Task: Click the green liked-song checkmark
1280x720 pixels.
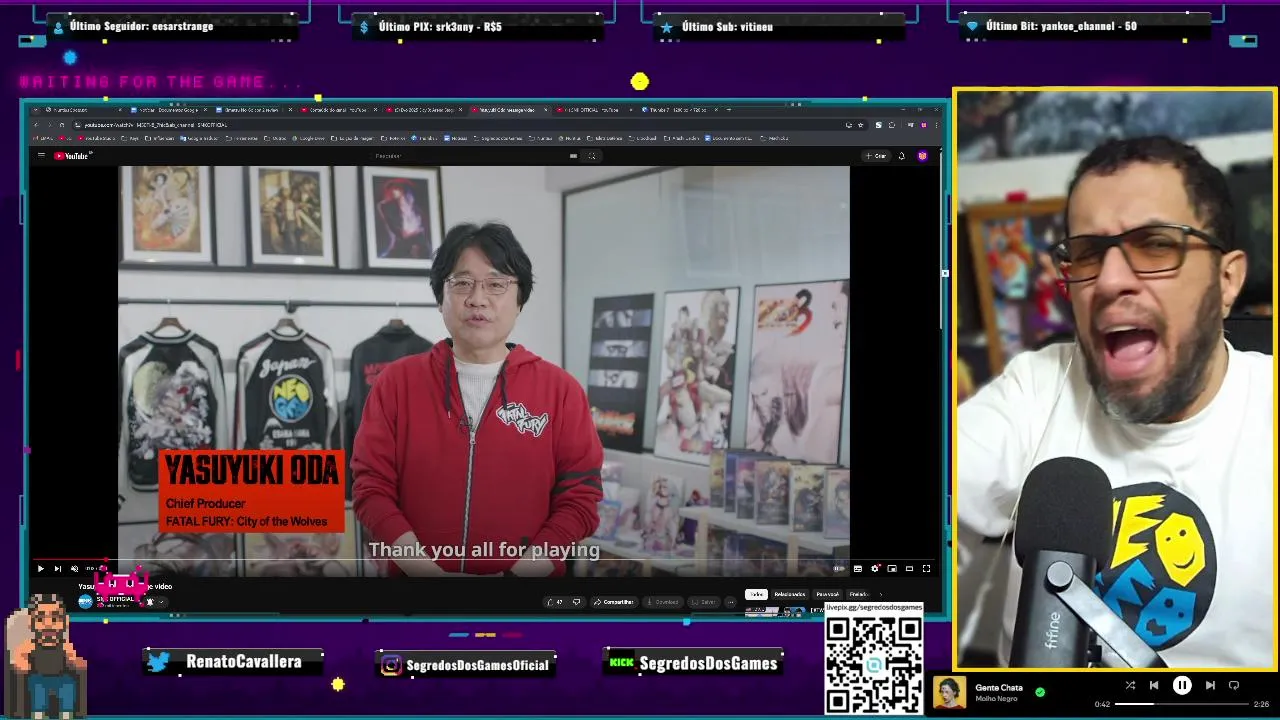Action: (x=1040, y=691)
